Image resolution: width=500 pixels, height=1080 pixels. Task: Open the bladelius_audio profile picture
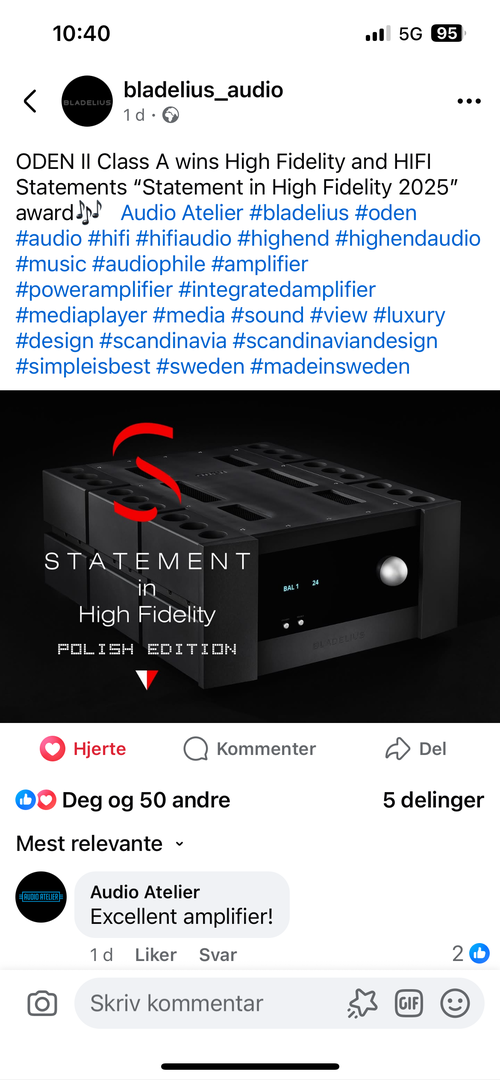point(87,101)
